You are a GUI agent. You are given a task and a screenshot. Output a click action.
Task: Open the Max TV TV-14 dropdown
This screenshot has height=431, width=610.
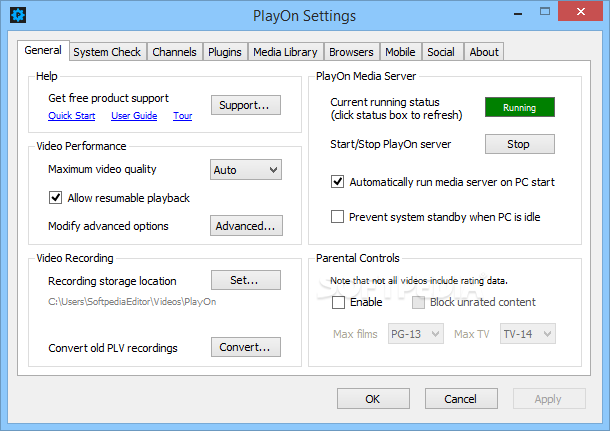(x=528, y=334)
